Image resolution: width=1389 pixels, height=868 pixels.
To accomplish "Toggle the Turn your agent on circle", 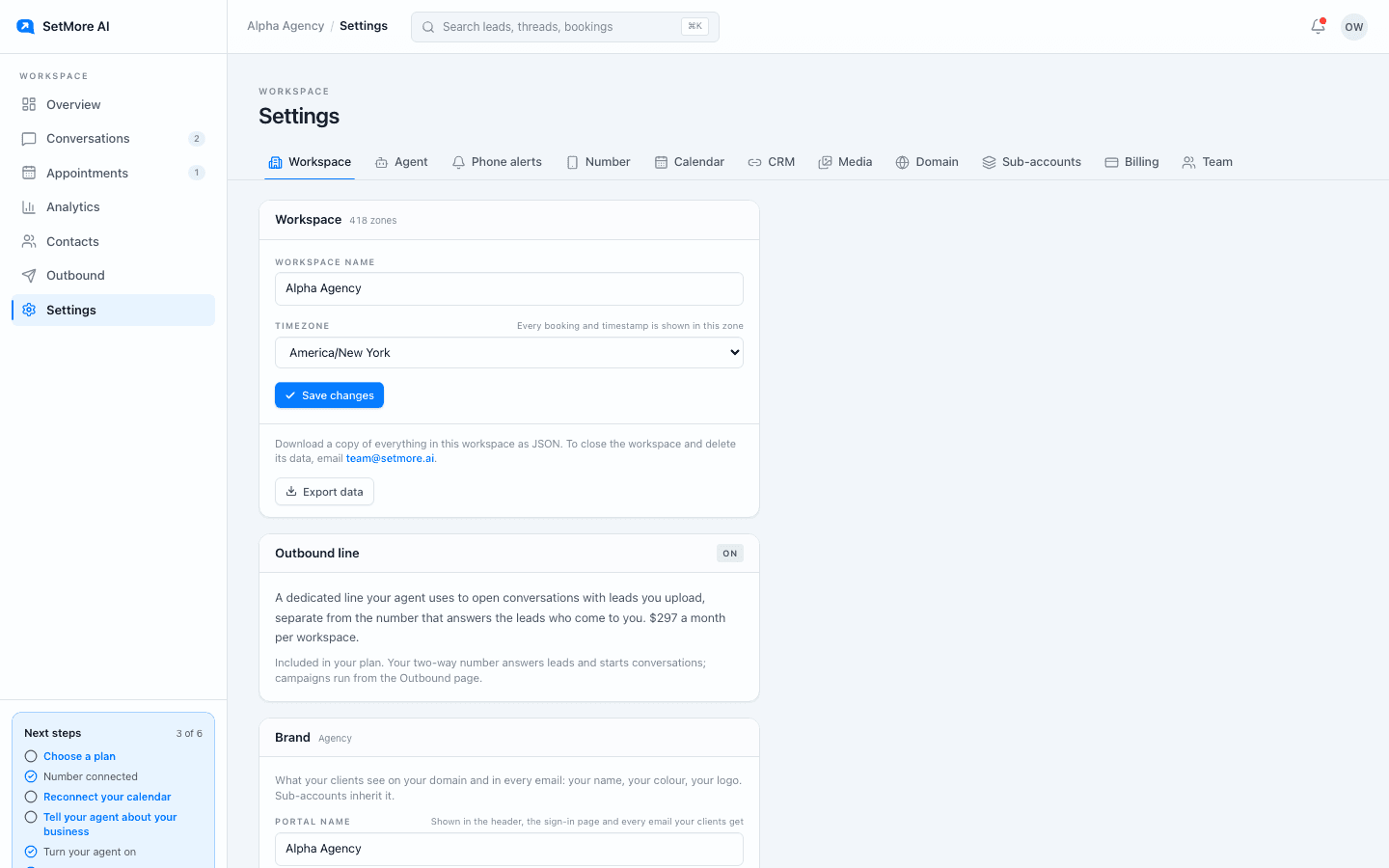I will (x=31, y=852).
